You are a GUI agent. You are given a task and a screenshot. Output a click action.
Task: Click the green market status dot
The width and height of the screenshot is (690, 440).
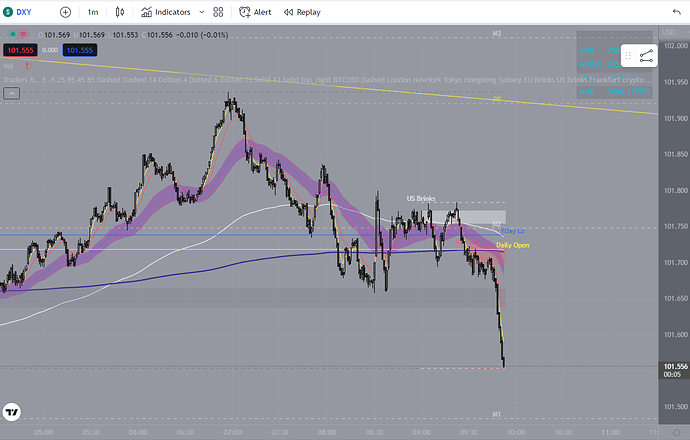(13, 34)
